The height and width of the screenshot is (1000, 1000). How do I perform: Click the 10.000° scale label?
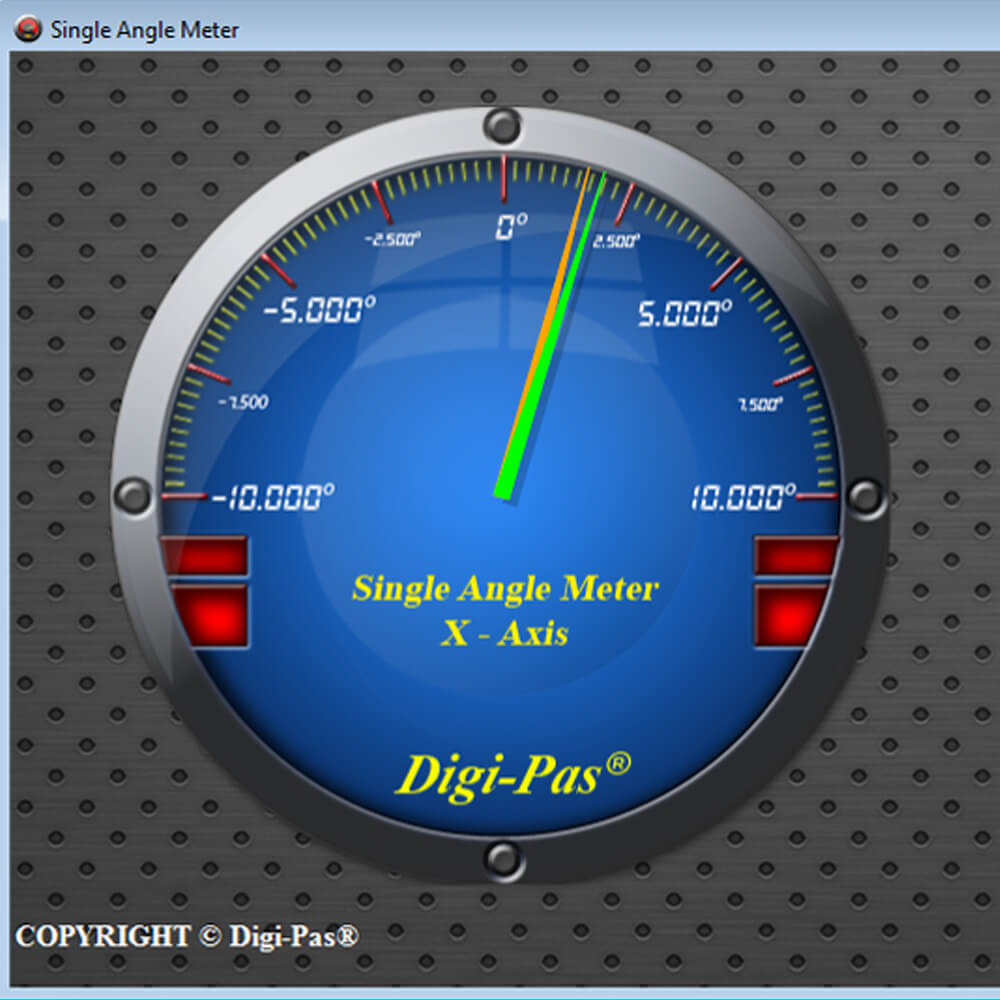point(744,496)
